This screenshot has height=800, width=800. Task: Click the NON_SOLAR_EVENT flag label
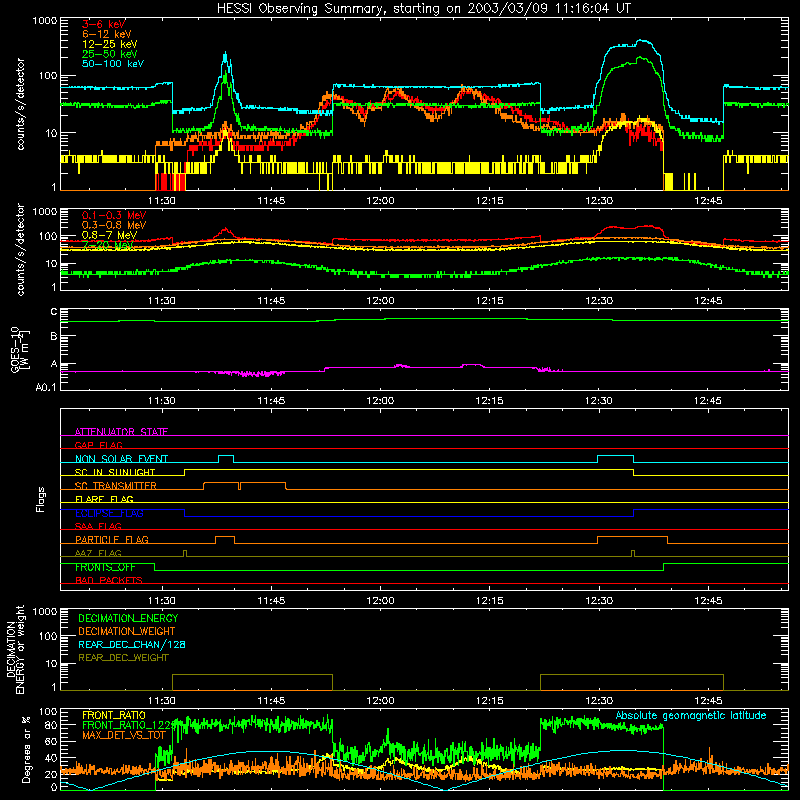[x=121, y=459]
